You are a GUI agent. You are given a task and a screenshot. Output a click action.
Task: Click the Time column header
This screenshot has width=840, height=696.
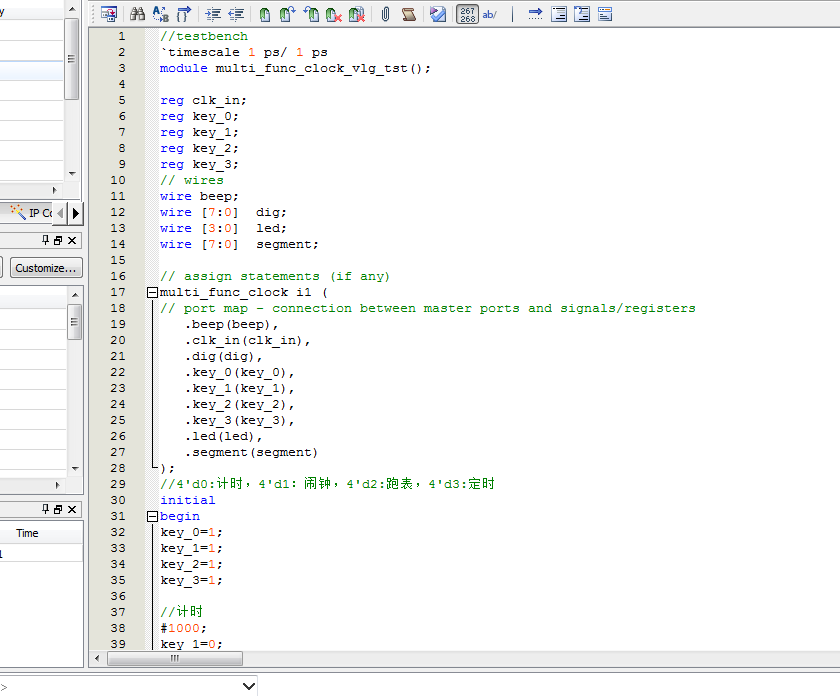pyautogui.click(x=27, y=533)
